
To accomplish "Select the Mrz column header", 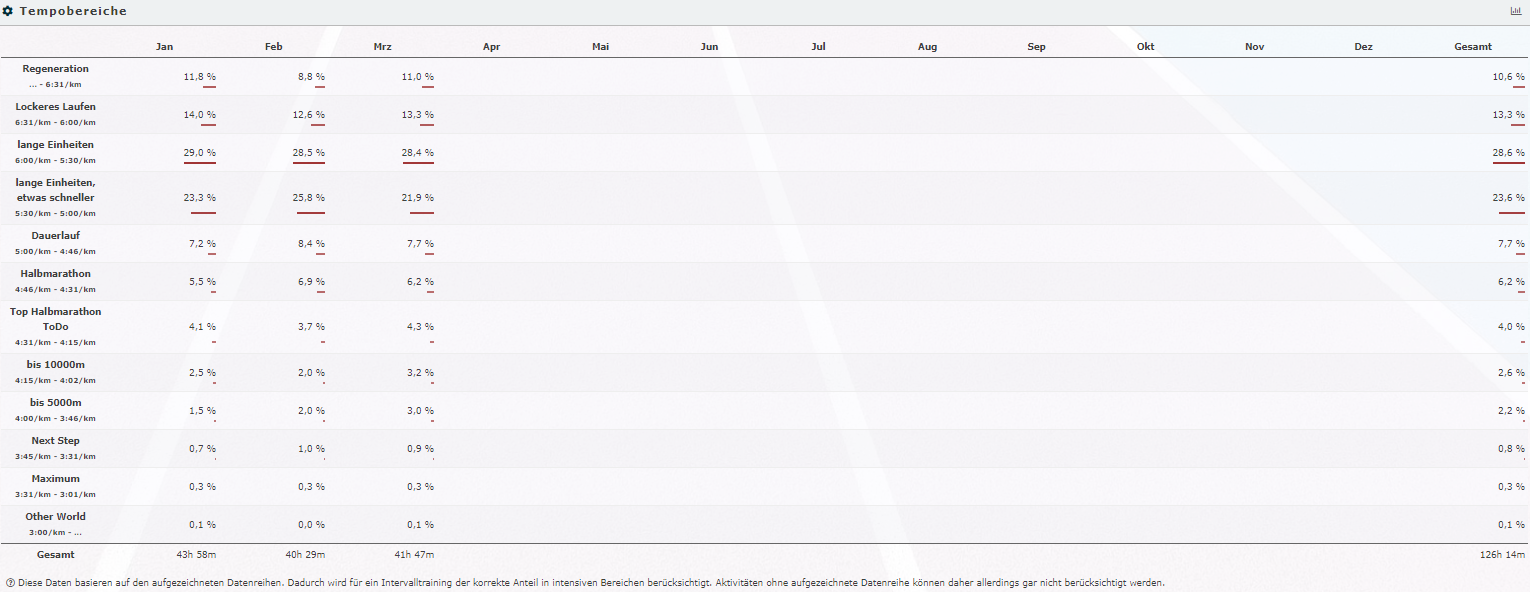I will click(382, 47).
